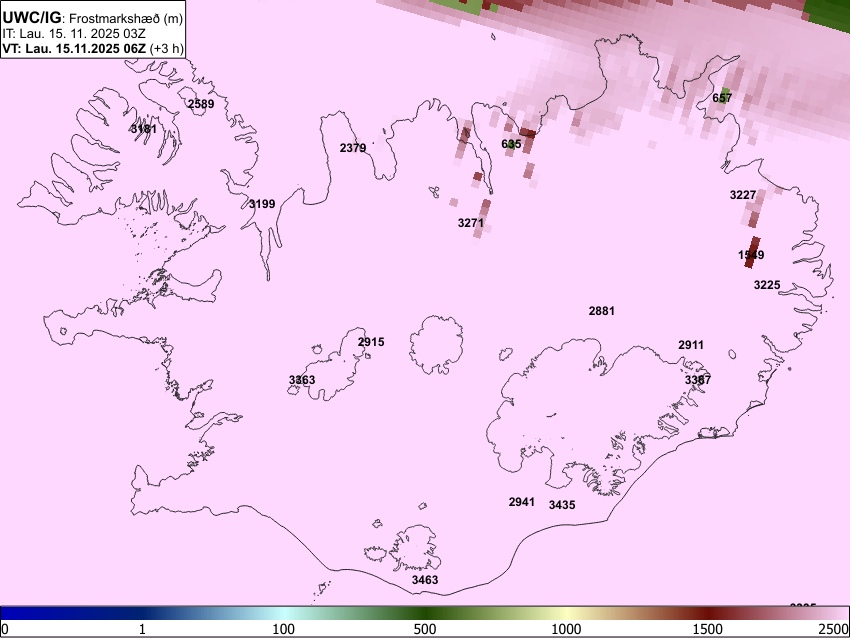Click the map value 2911

point(691,345)
